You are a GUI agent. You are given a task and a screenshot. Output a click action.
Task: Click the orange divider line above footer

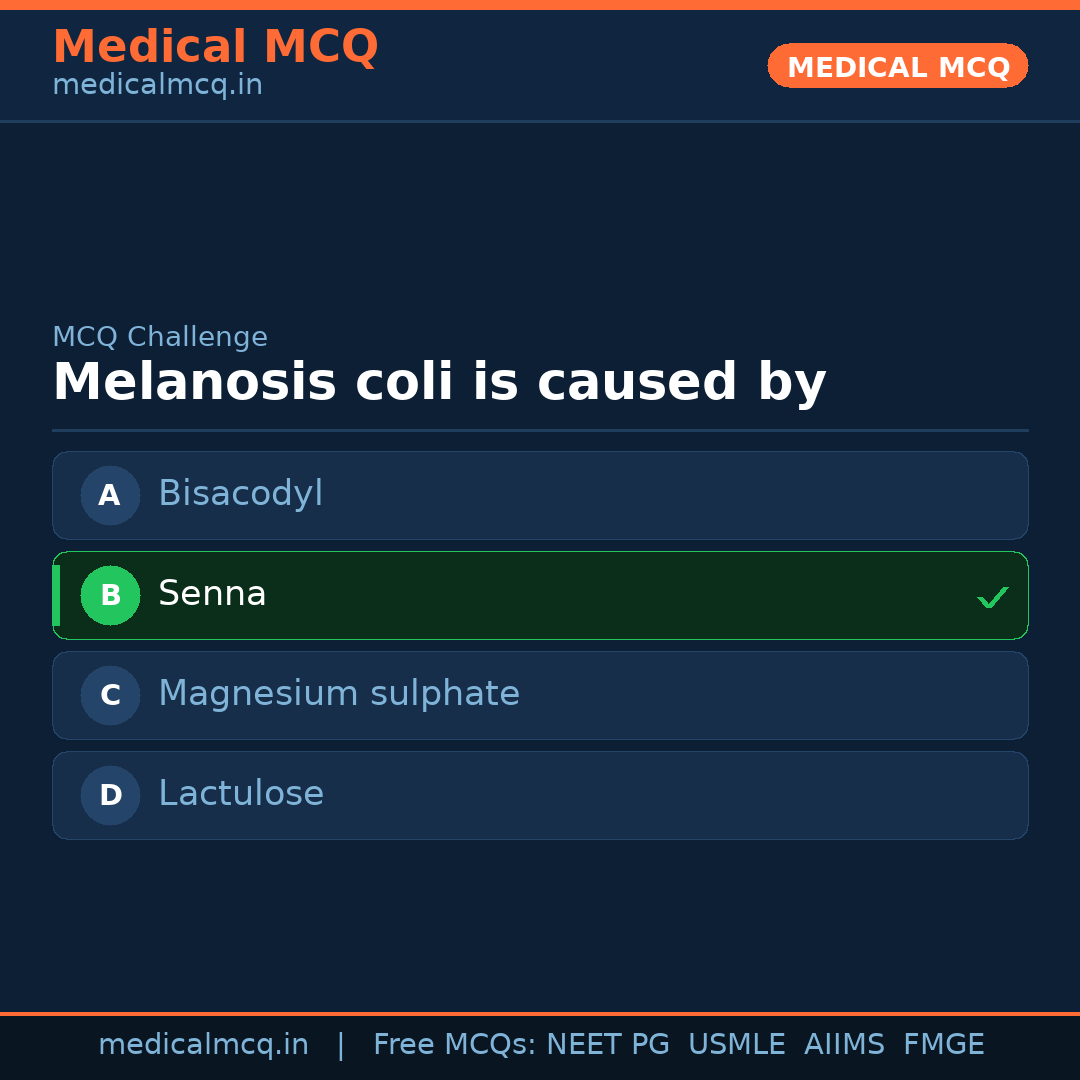pos(540,1011)
